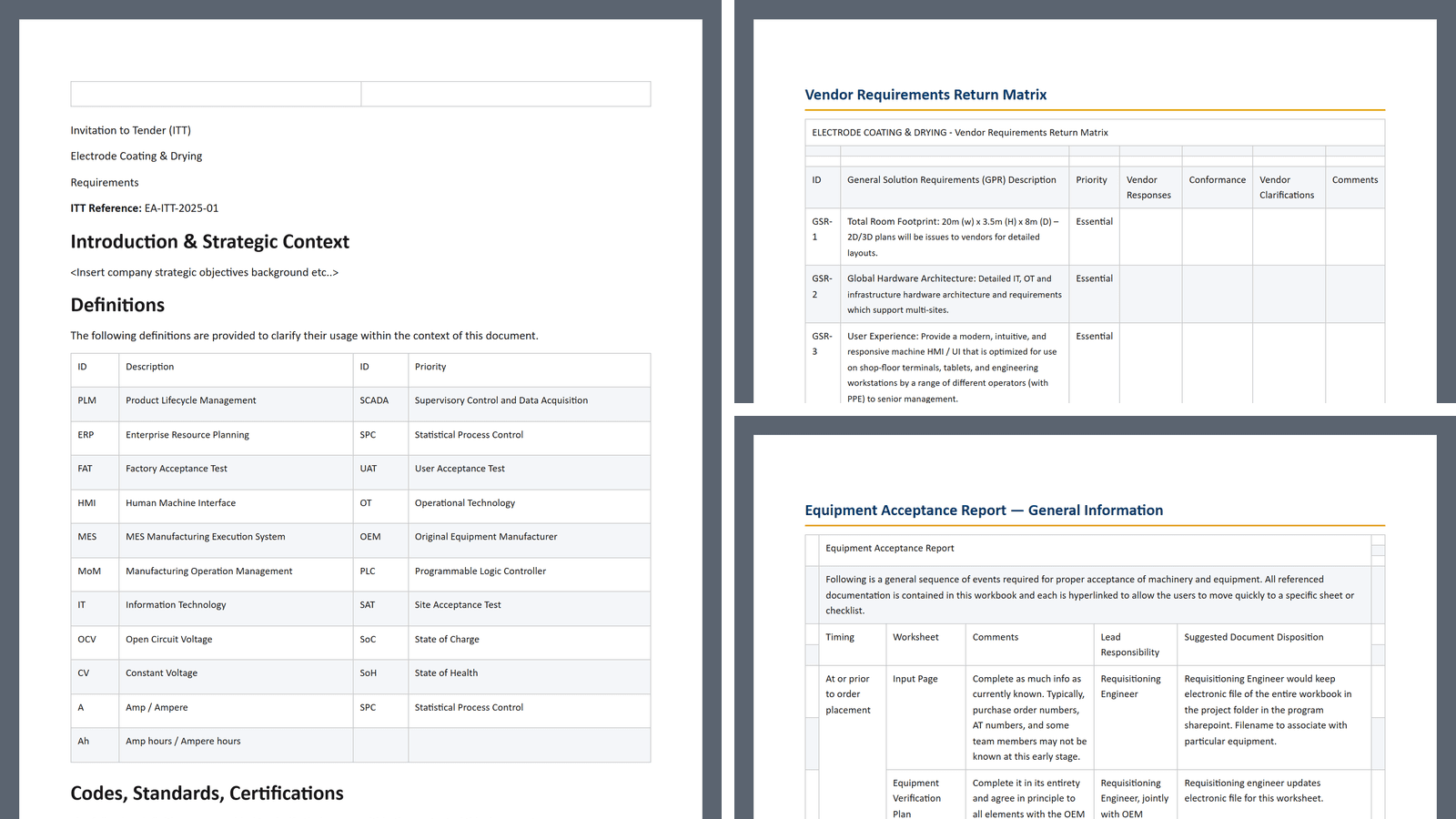Click the 'Codes, Standards, Certifications' heading
Viewport: 1456px width, 819px height.
(207, 794)
